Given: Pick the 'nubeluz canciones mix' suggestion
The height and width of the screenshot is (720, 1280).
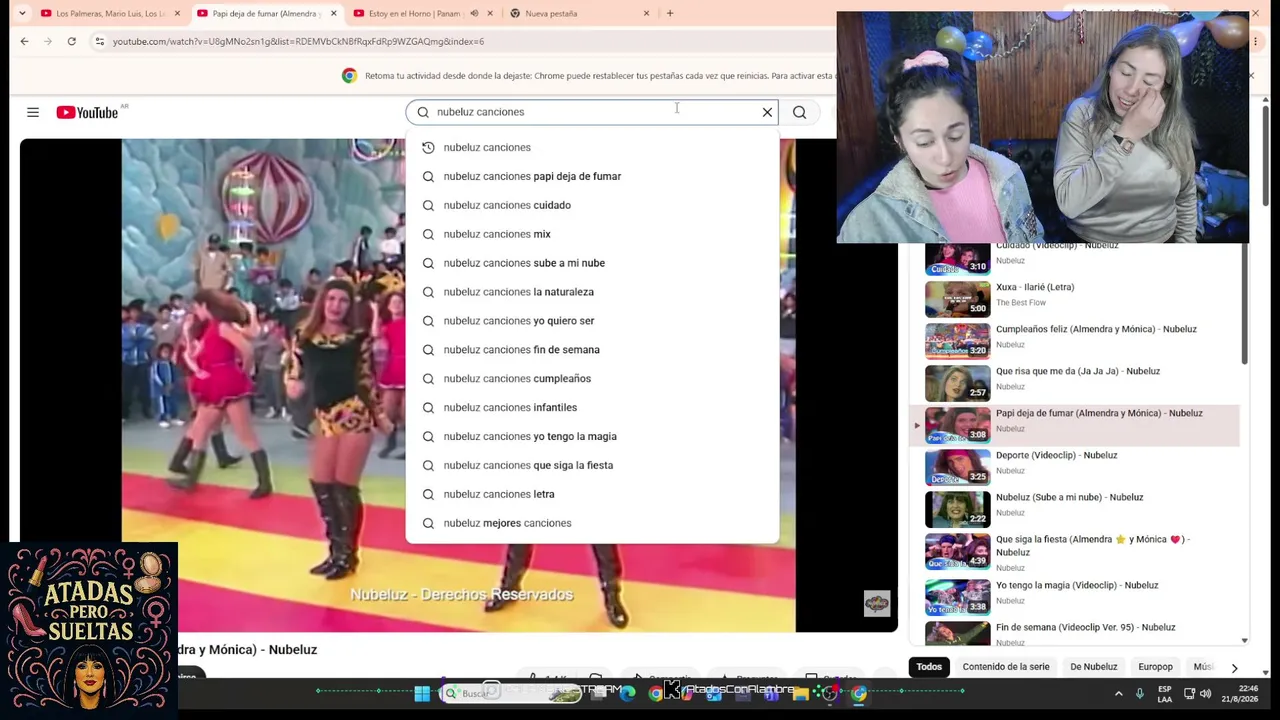Looking at the screenshot, I should point(592,234).
